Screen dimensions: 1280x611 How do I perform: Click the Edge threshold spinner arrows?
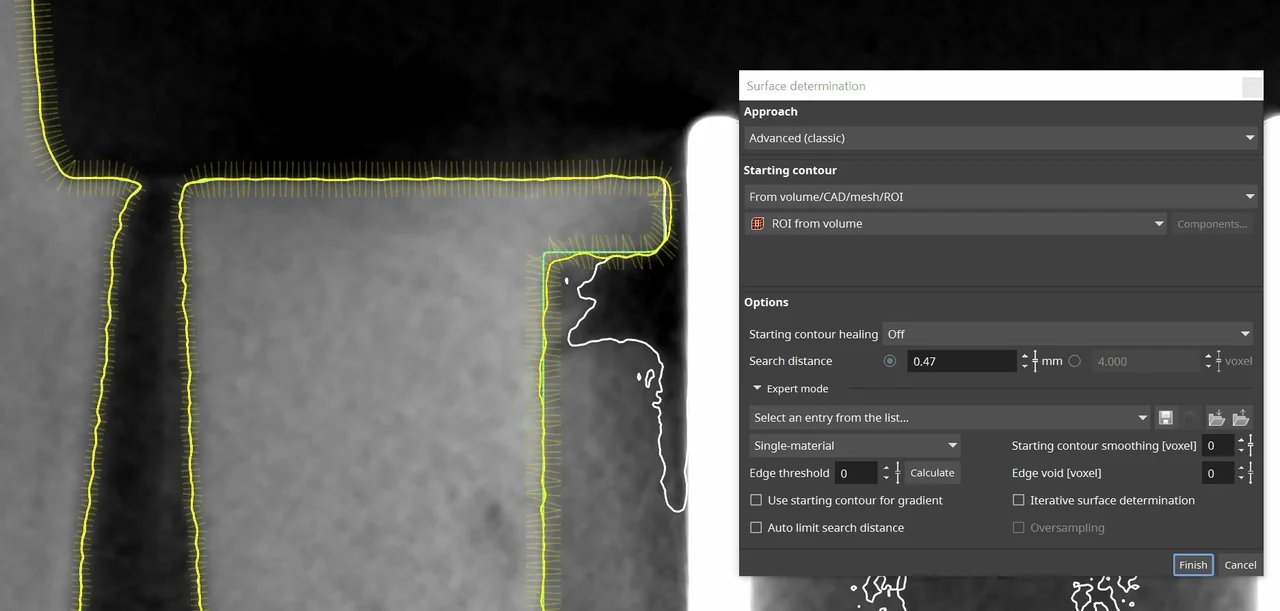coord(886,473)
